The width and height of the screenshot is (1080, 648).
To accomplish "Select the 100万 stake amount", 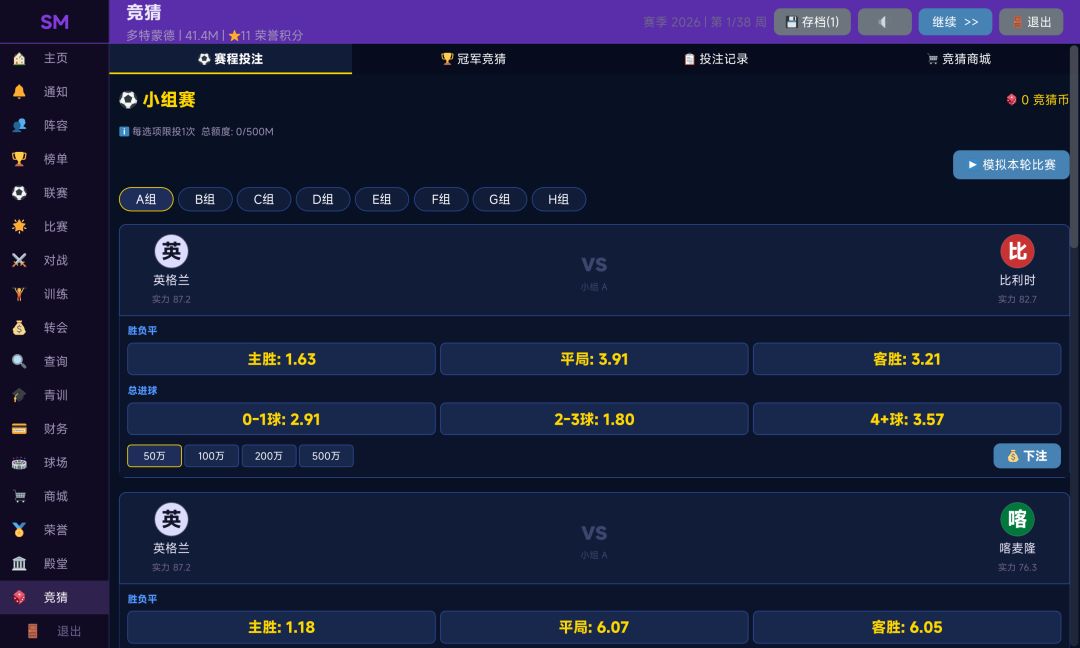I will tap(211, 456).
